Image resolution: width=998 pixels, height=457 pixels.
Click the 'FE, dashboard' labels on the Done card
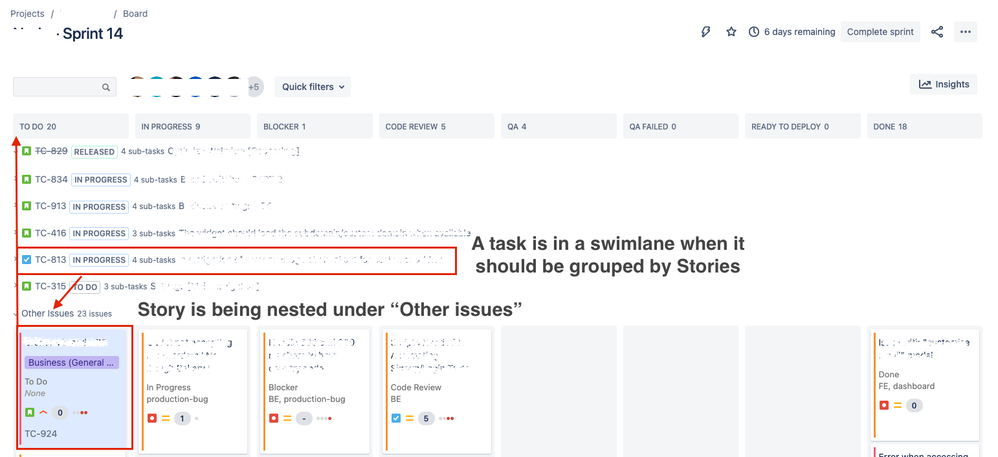(906, 386)
